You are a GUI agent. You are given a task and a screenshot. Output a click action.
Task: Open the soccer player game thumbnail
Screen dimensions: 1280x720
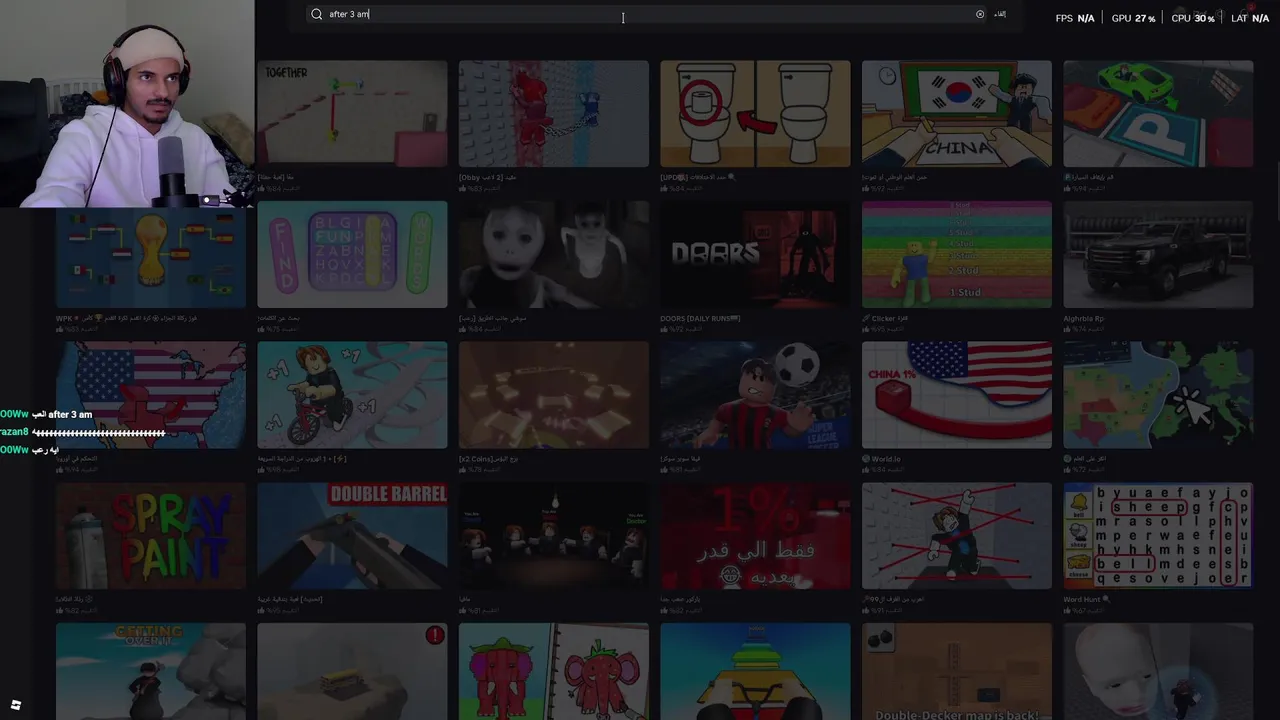pos(755,395)
